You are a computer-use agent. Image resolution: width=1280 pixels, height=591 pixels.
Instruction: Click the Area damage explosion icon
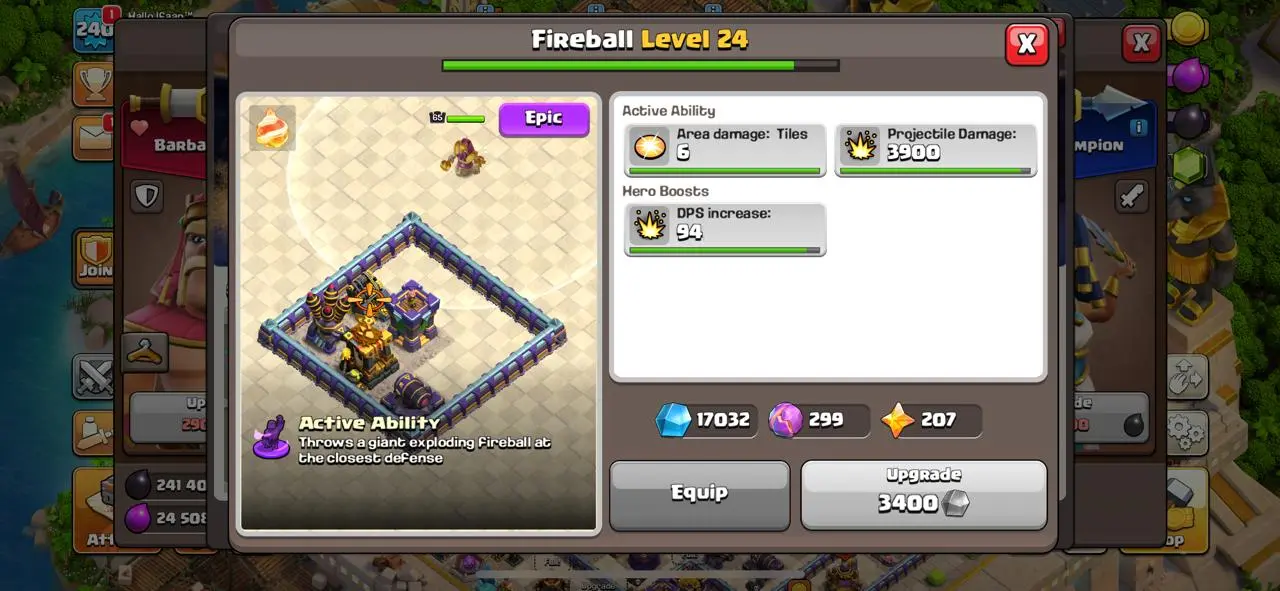(650, 147)
